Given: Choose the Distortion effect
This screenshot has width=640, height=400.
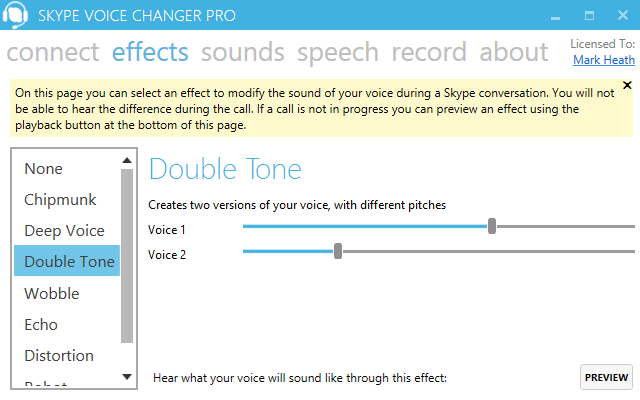Looking at the screenshot, I should [x=59, y=356].
